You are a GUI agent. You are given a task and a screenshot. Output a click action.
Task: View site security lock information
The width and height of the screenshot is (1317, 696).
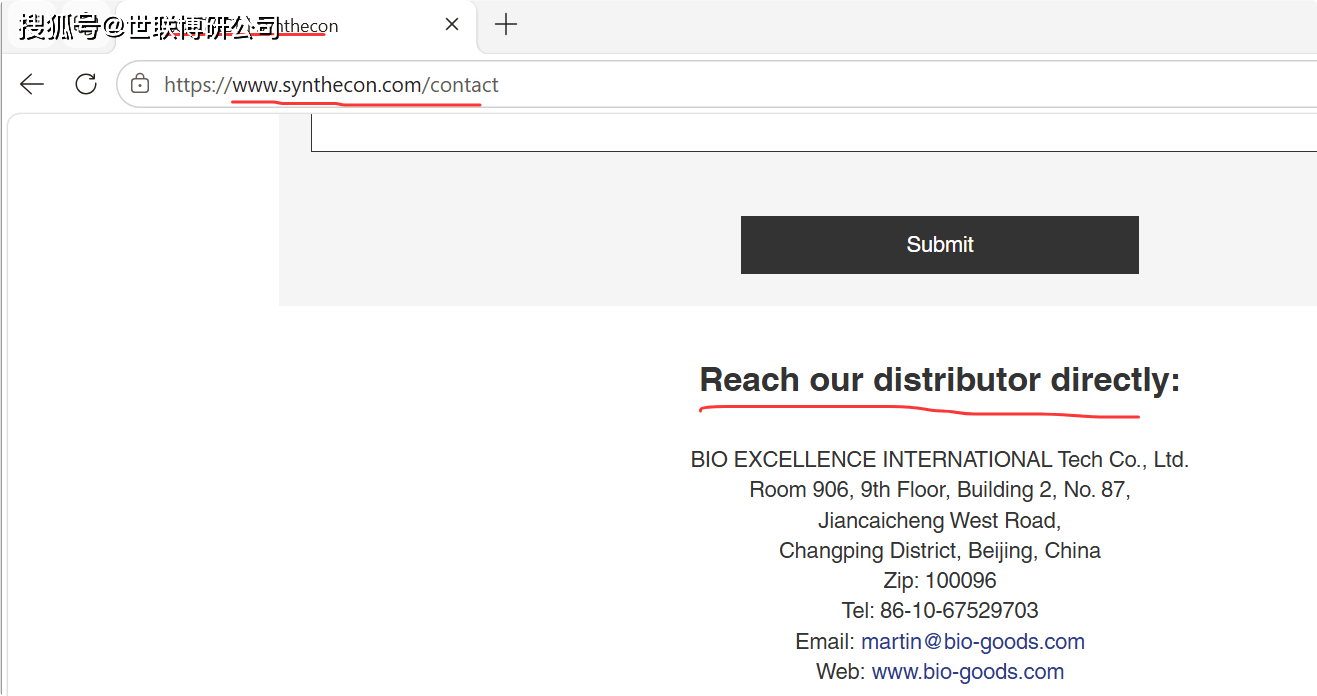(140, 84)
